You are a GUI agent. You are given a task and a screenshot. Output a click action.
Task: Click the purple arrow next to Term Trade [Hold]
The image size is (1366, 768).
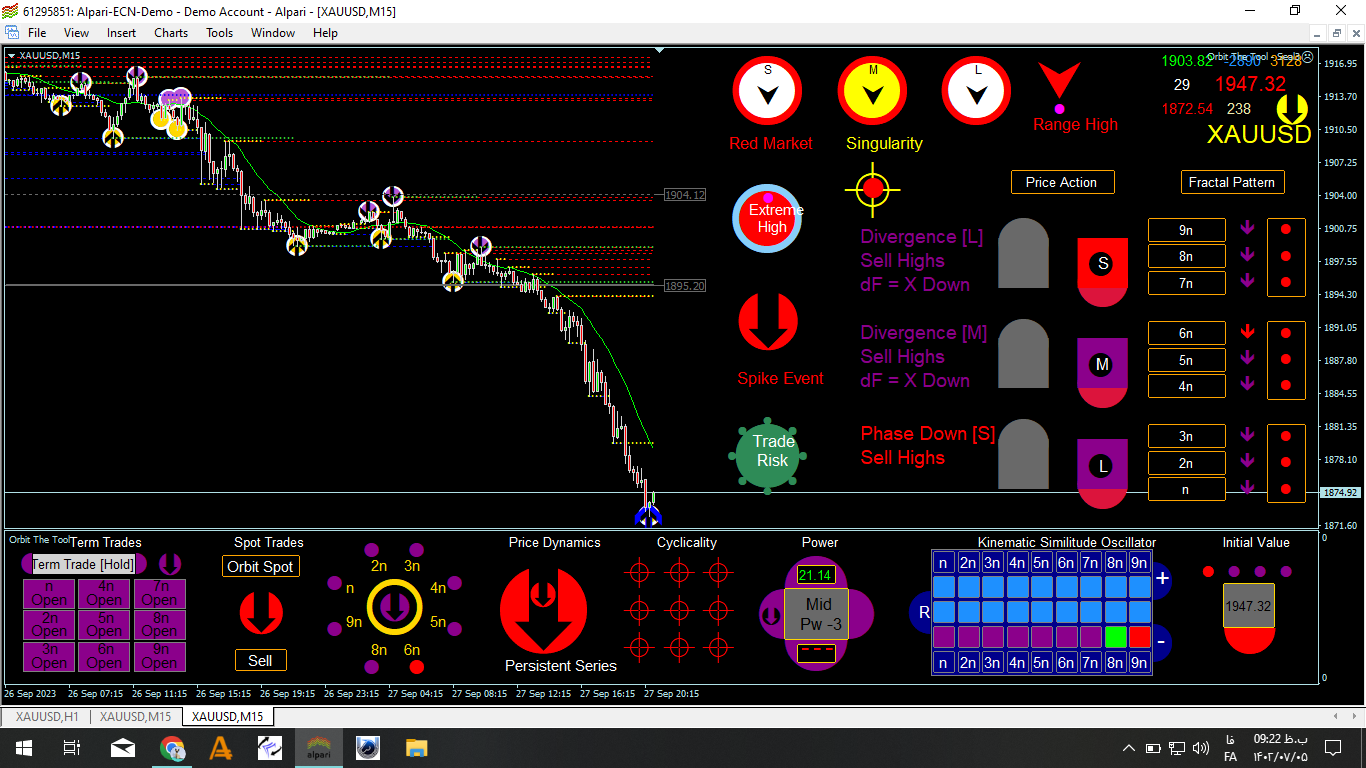[170, 564]
